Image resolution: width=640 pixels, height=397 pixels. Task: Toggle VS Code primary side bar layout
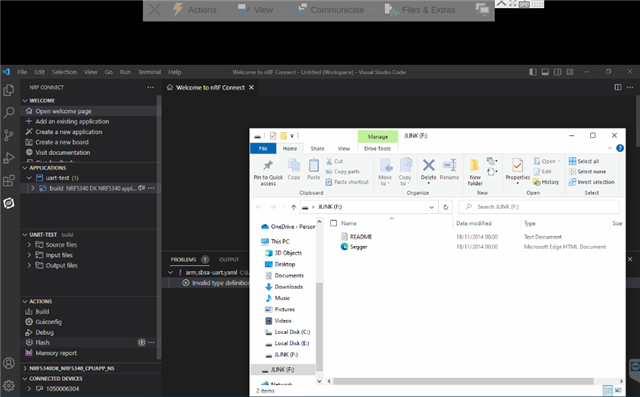point(533,72)
